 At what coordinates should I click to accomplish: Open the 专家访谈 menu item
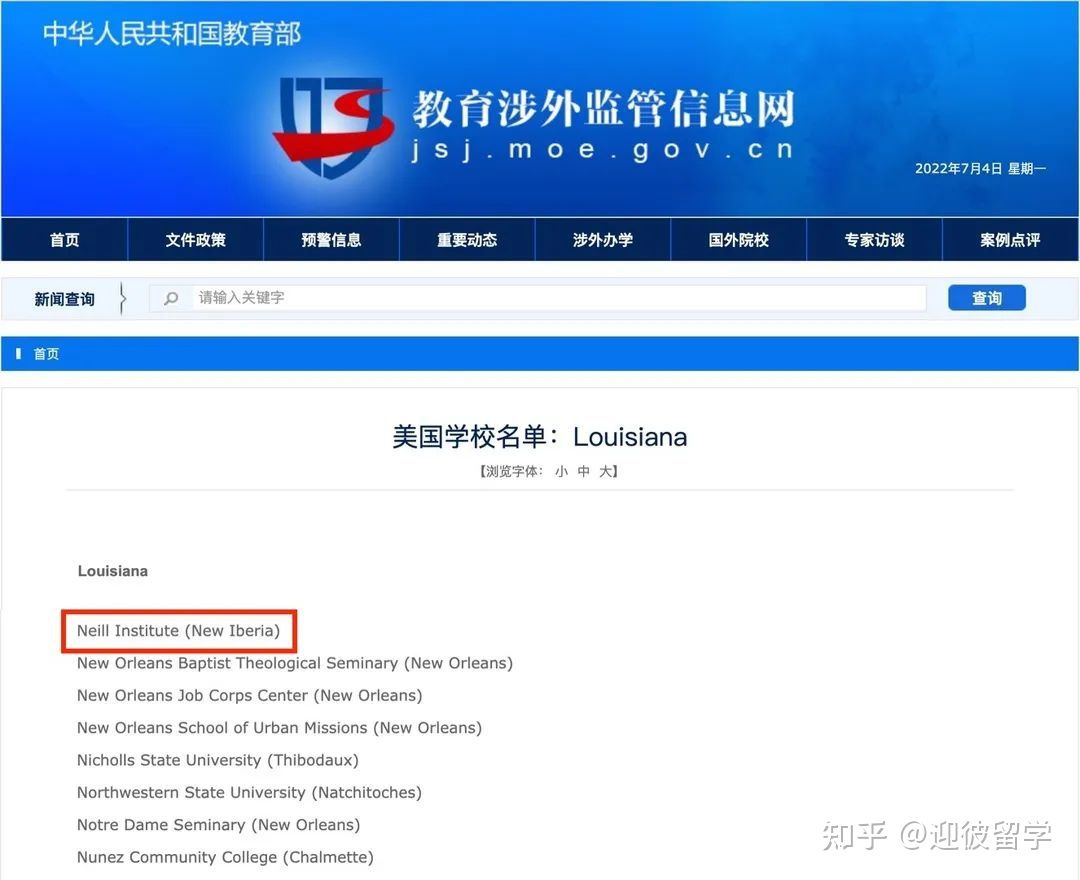coord(874,239)
